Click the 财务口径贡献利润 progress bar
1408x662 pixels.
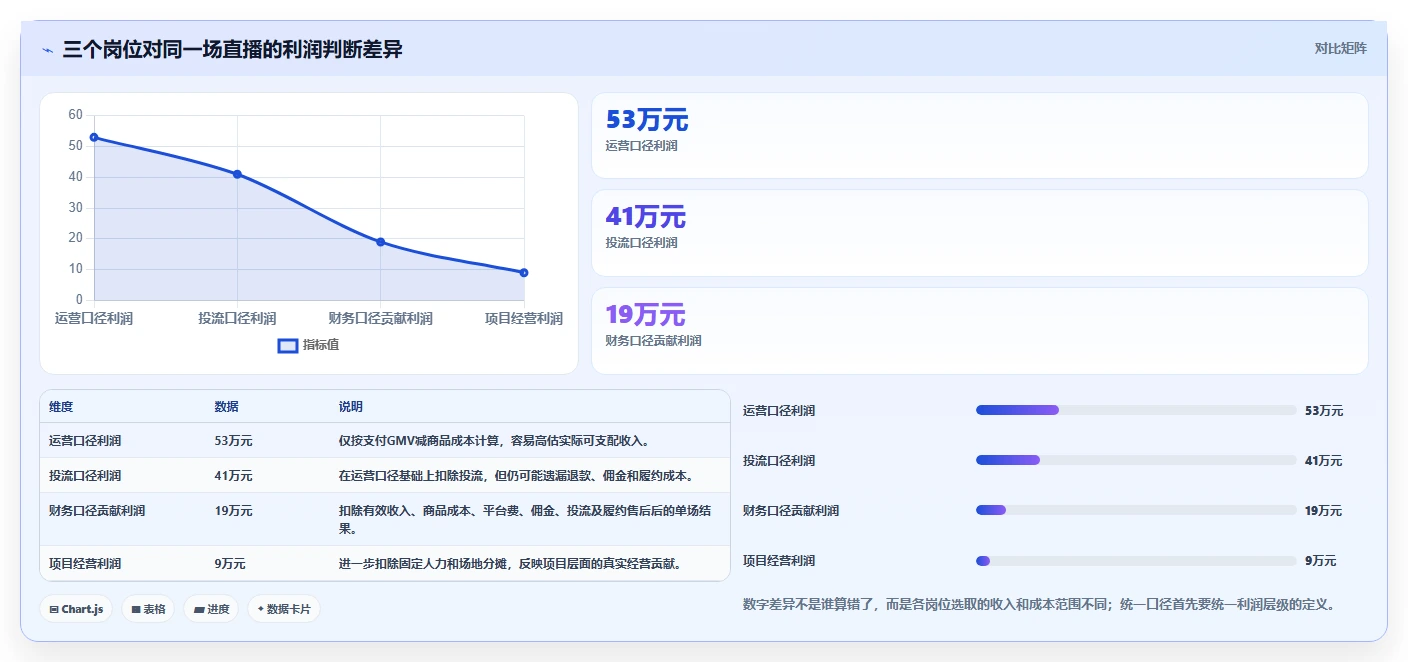[1136, 510]
